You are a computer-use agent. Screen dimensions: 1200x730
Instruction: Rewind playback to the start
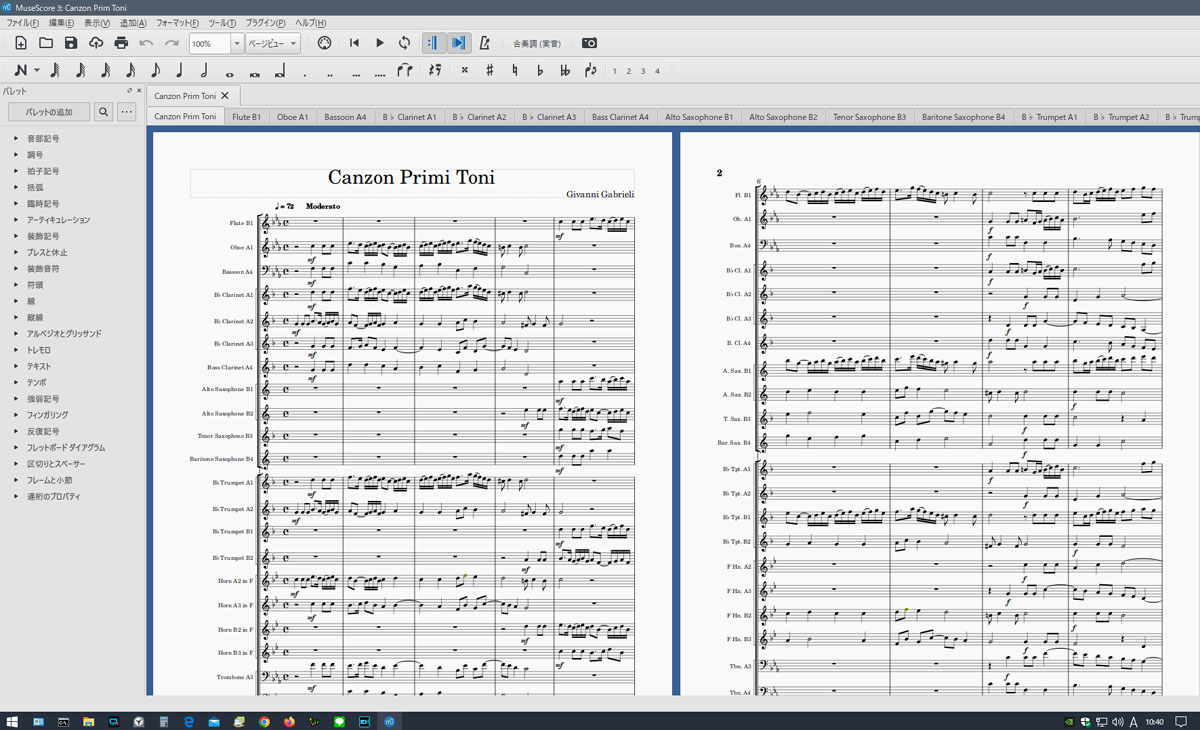click(x=354, y=43)
